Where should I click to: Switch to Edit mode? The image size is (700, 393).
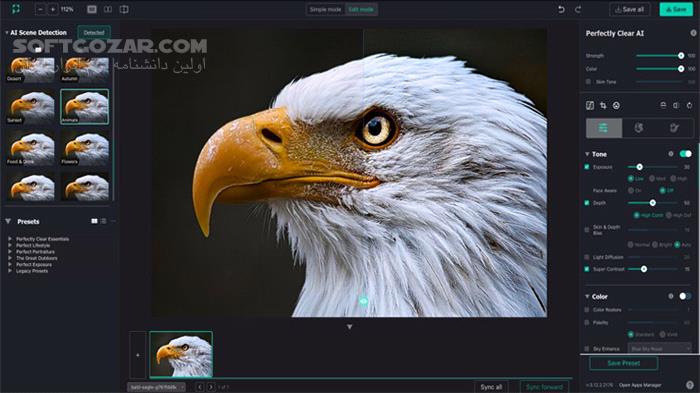(361, 9)
